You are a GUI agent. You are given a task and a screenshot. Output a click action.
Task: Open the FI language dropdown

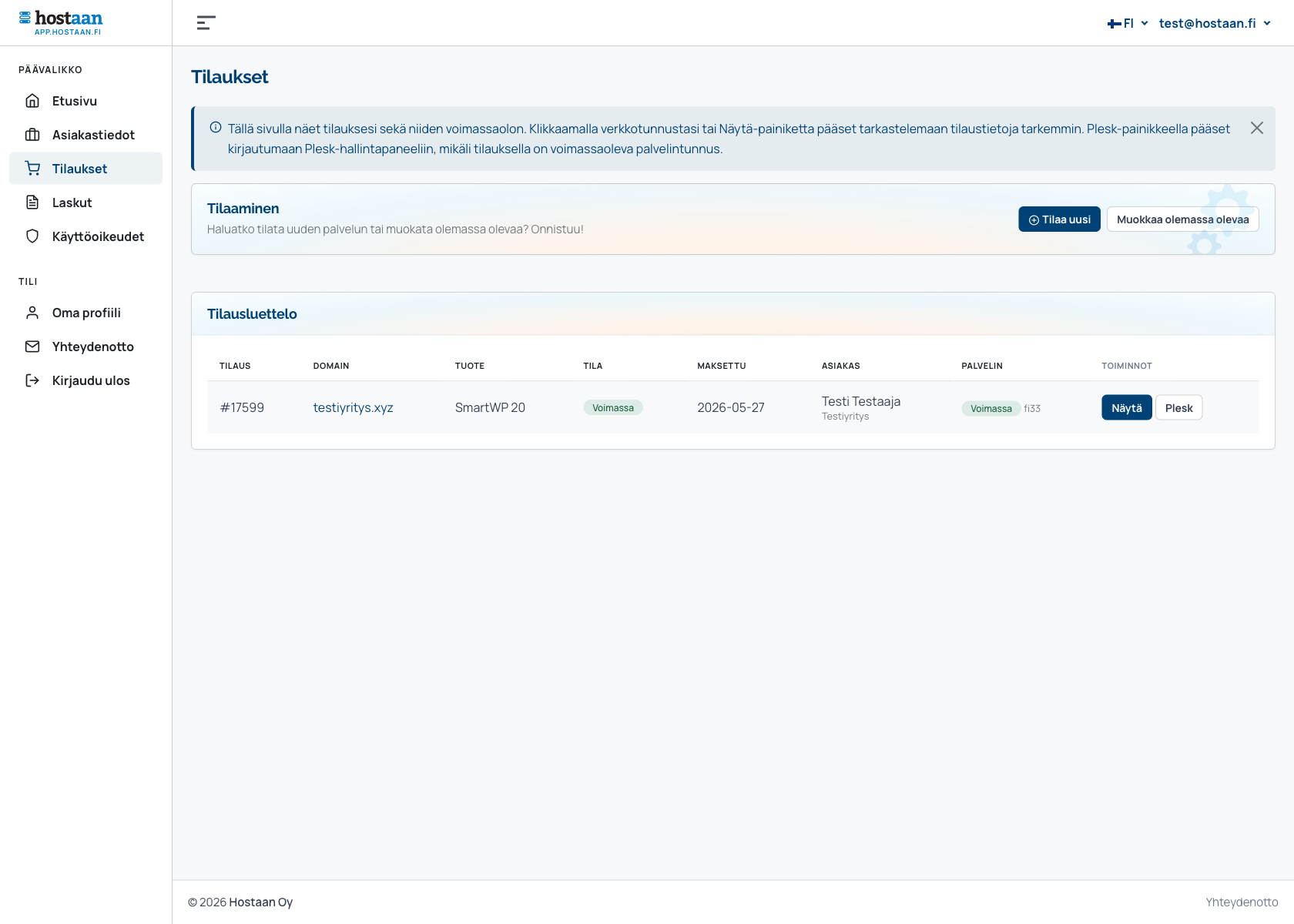tap(1128, 23)
